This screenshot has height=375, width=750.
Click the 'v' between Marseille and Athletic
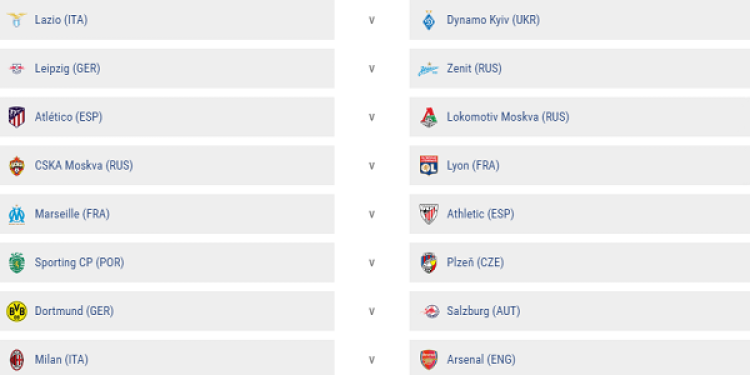tap(372, 214)
